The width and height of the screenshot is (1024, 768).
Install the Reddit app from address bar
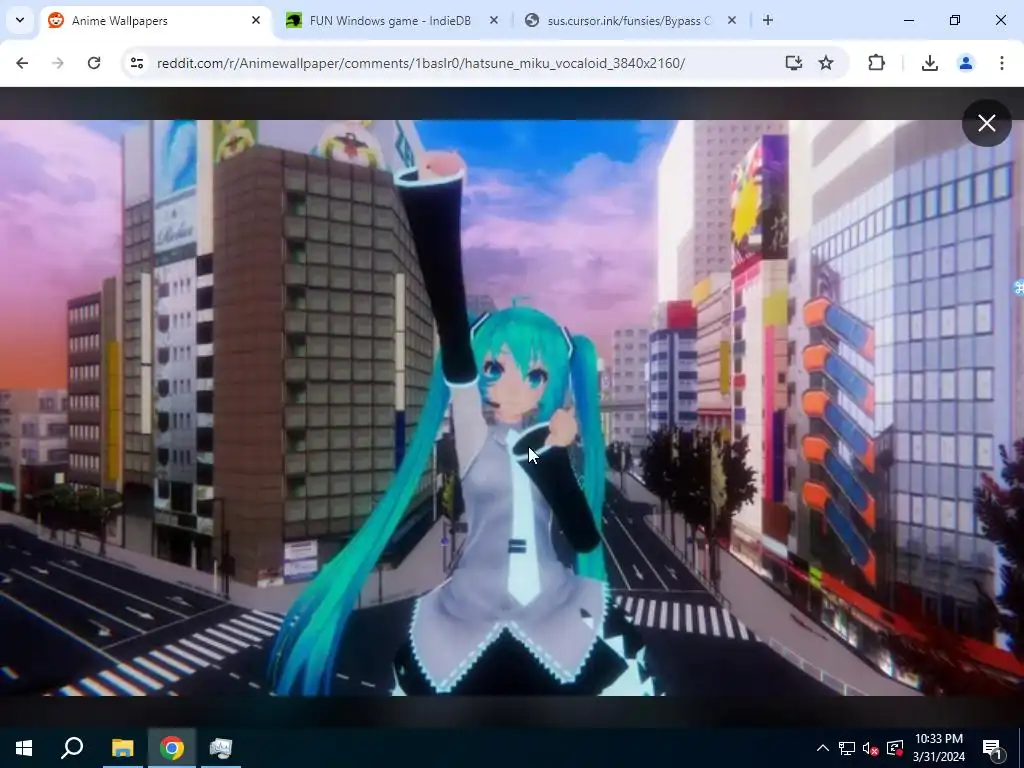pos(793,63)
